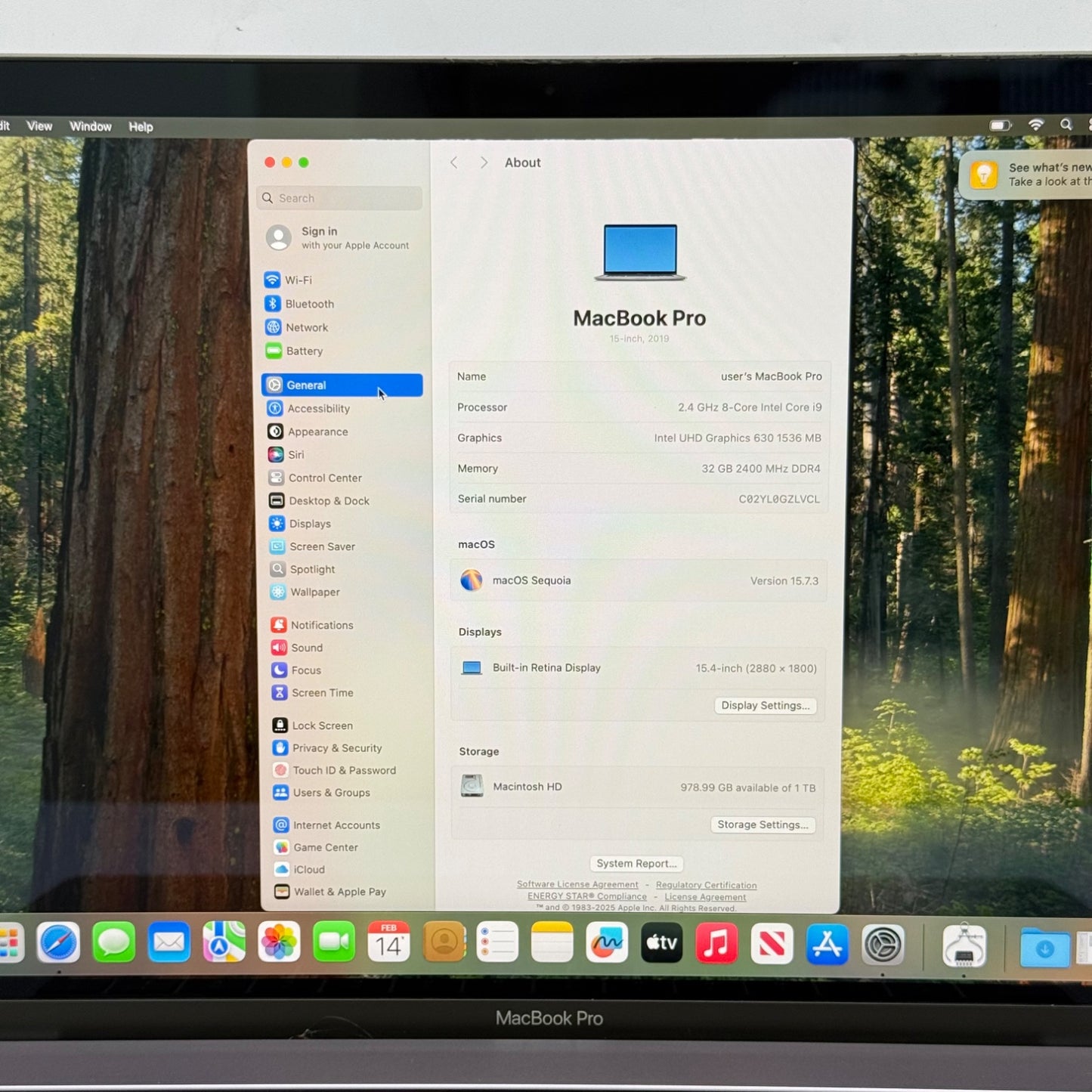Launch Music app from Dock
This screenshot has height=1092, width=1092.
[716, 943]
